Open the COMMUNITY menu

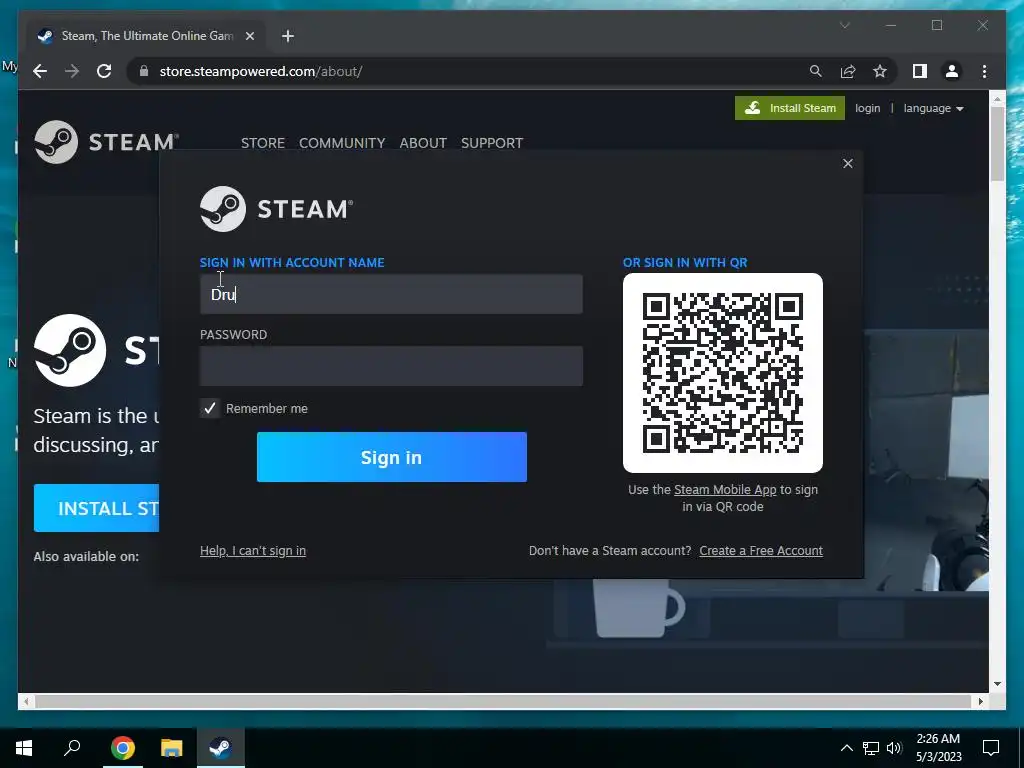point(342,143)
